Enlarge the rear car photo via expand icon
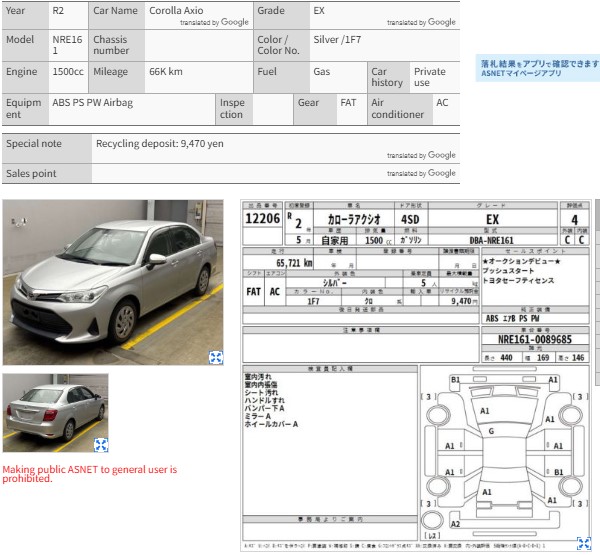 [101, 445]
